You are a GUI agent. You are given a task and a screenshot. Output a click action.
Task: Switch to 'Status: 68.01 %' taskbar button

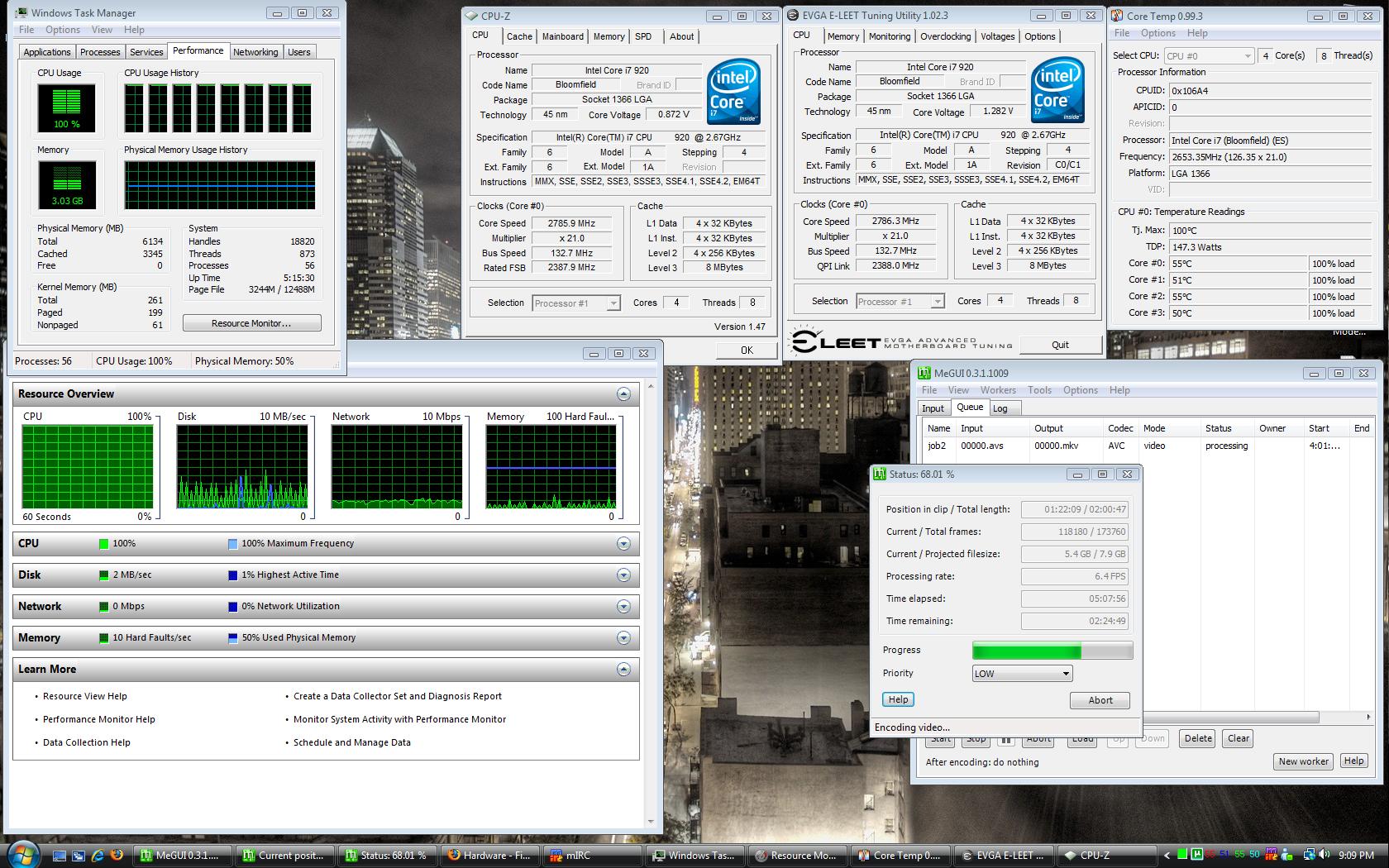[388, 856]
